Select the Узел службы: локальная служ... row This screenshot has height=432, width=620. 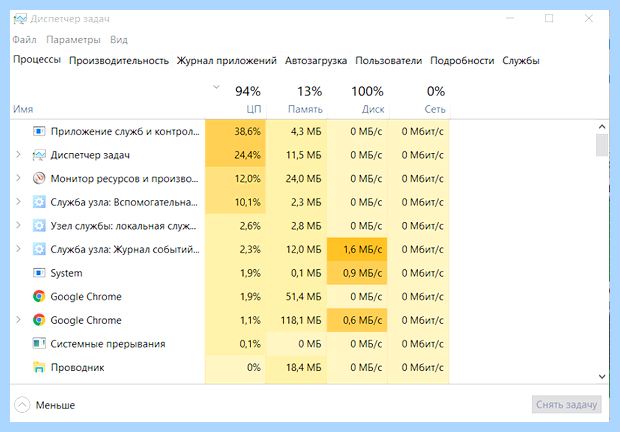123,226
